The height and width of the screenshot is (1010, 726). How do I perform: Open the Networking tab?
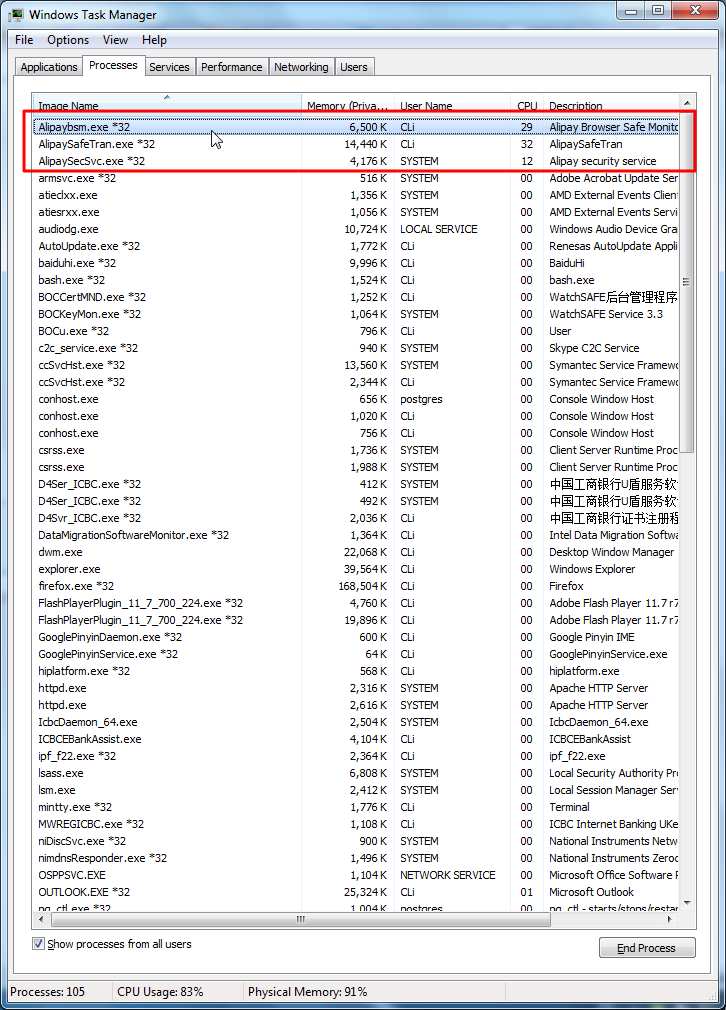point(301,67)
